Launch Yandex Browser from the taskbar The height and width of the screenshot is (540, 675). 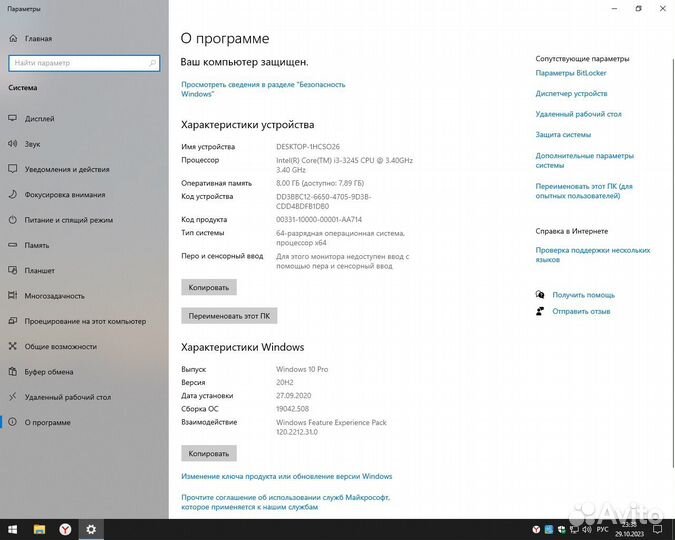(65, 529)
